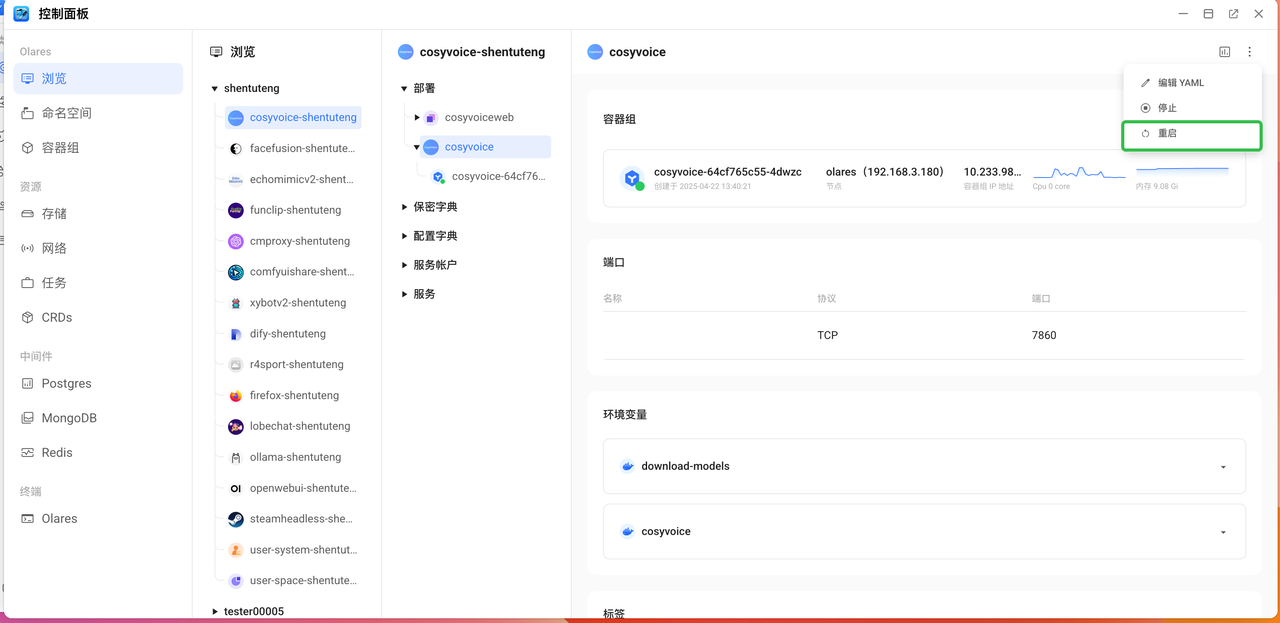Select 停止 in the context menu

1167,108
